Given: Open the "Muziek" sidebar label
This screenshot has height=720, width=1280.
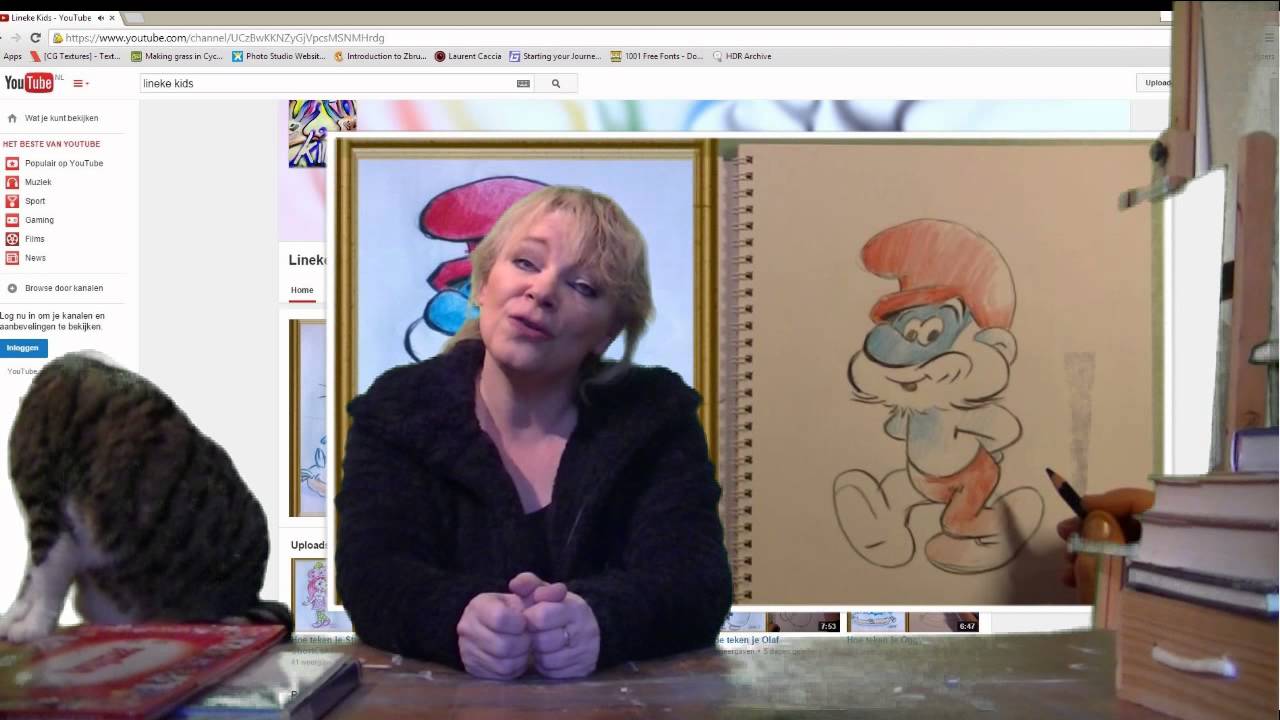Looking at the screenshot, I should coord(38,182).
